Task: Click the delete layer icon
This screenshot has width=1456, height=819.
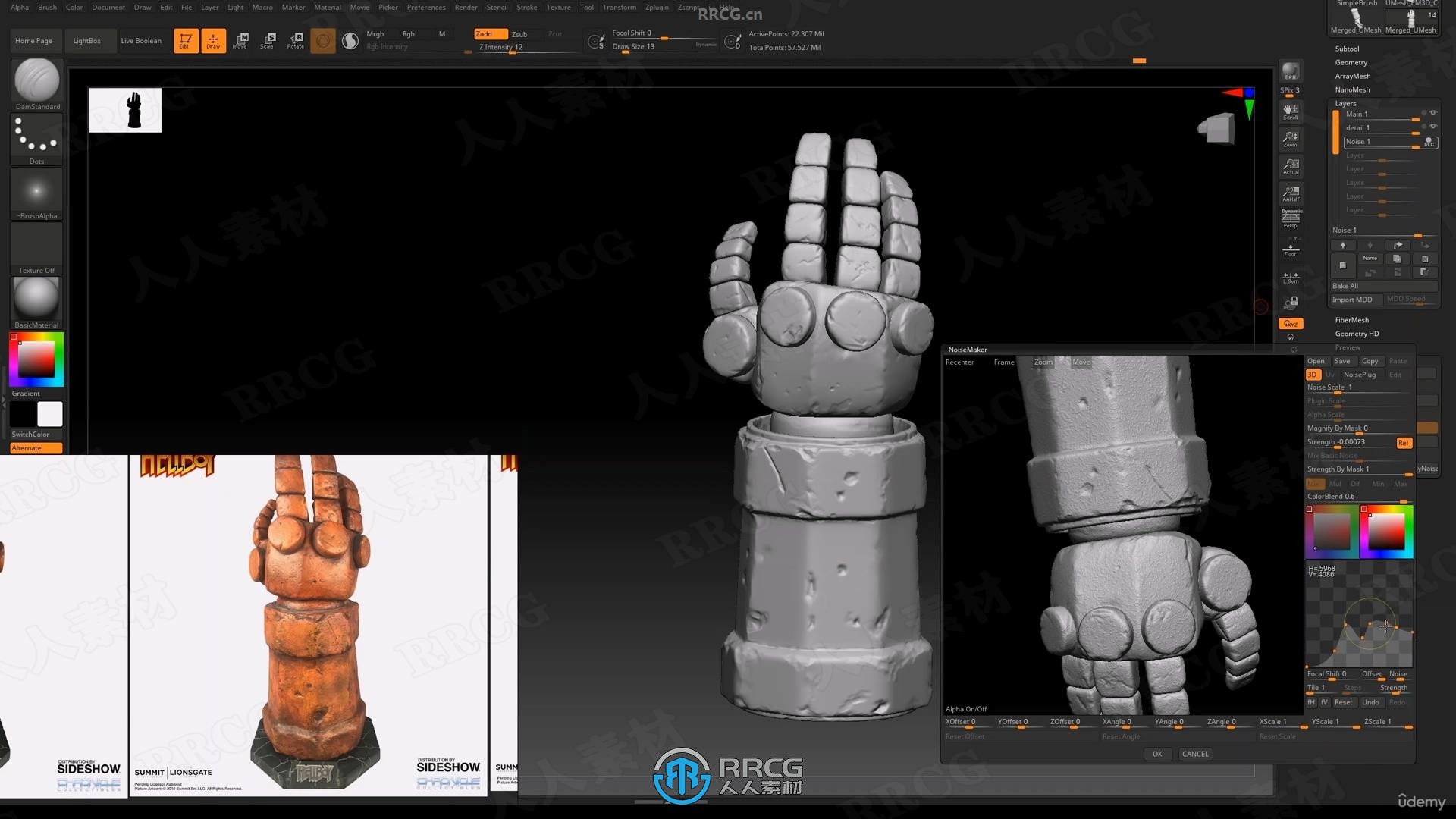Action: coord(1424,259)
